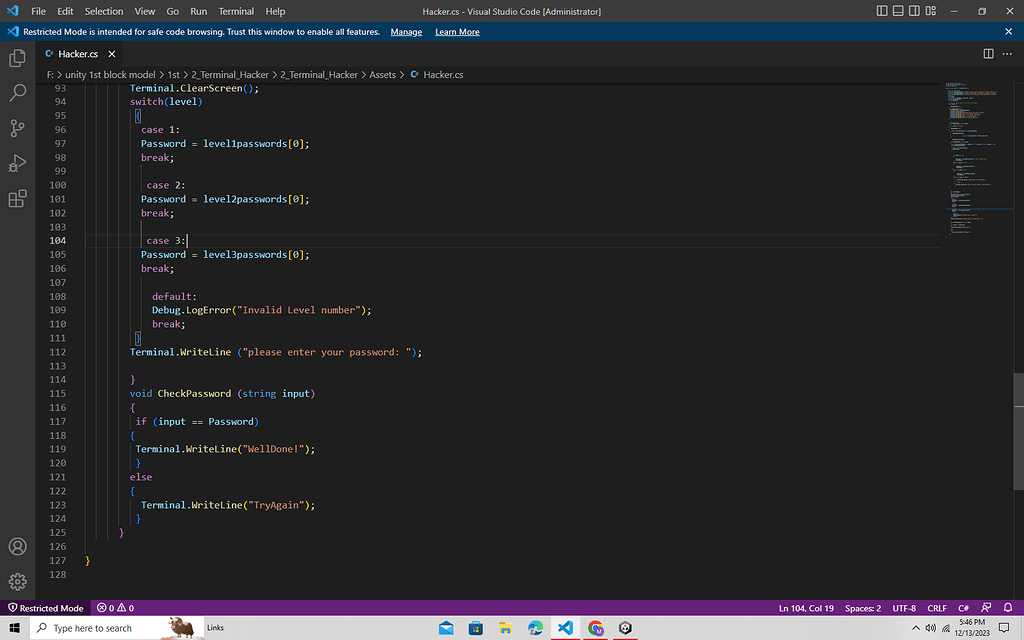Open the Go menu
Image resolution: width=1024 pixels, height=640 pixels.
(172, 11)
